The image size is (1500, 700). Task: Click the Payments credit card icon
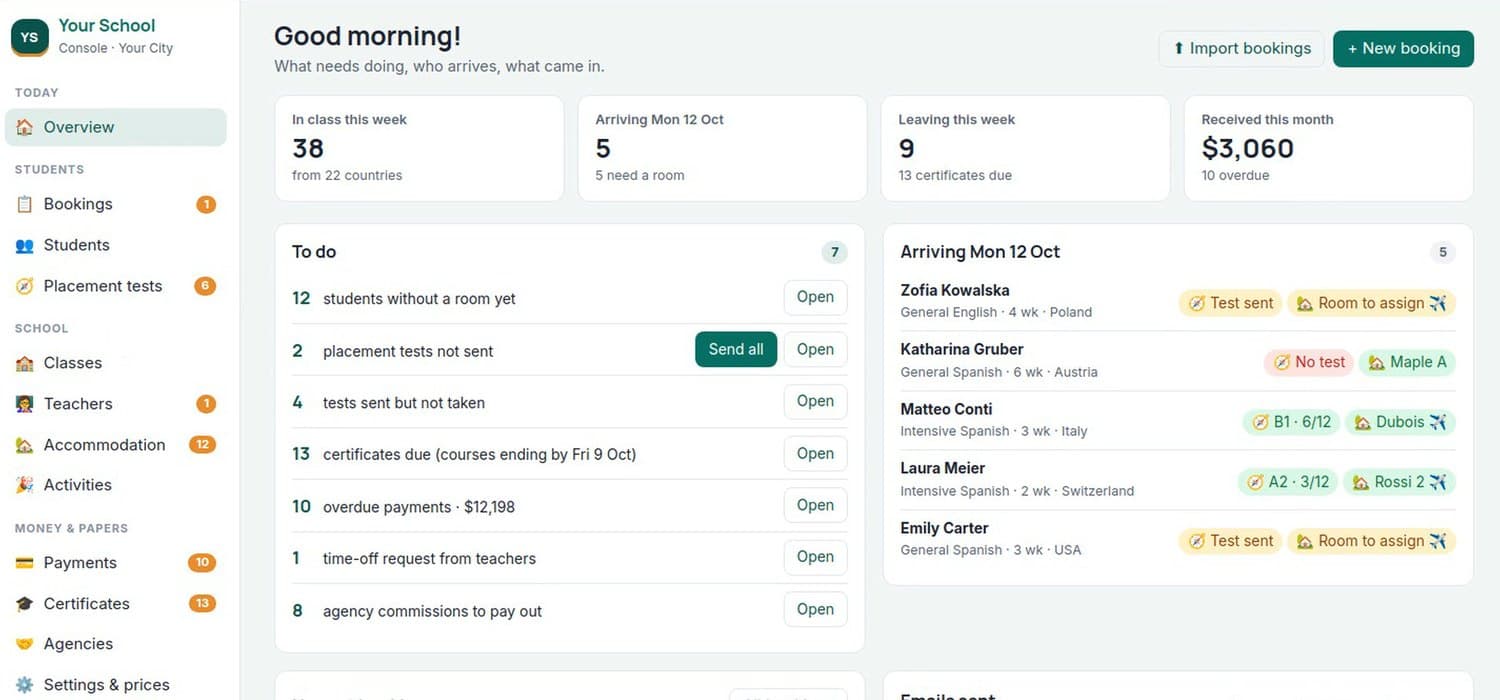click(25, 563)
